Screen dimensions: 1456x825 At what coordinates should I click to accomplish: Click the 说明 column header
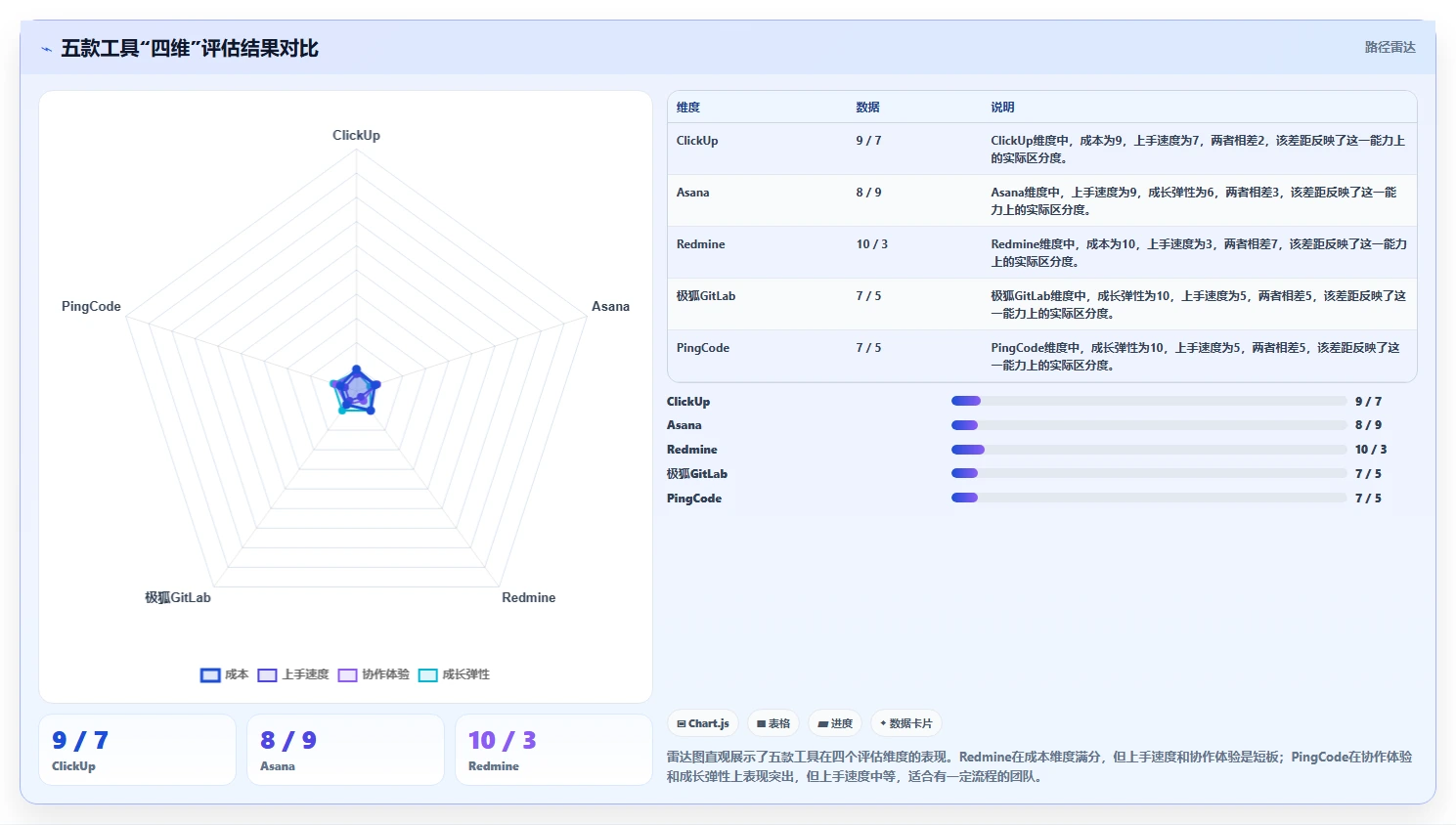[1002, 108]
